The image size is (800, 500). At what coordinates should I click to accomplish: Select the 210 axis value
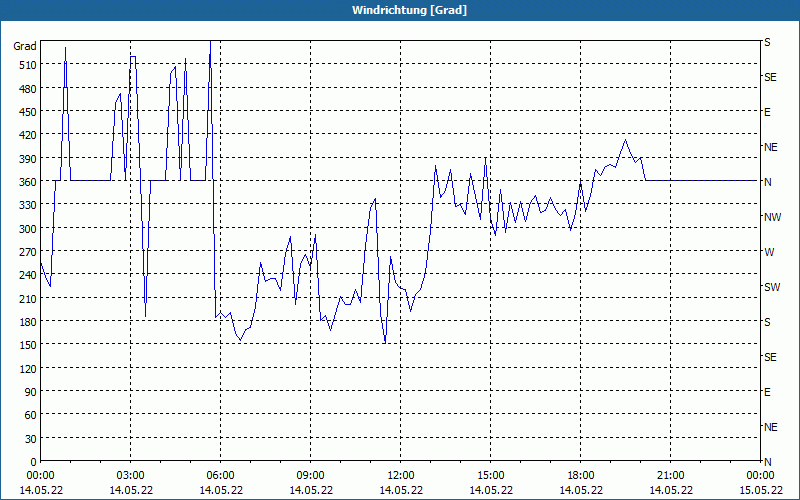click(28, 299)
